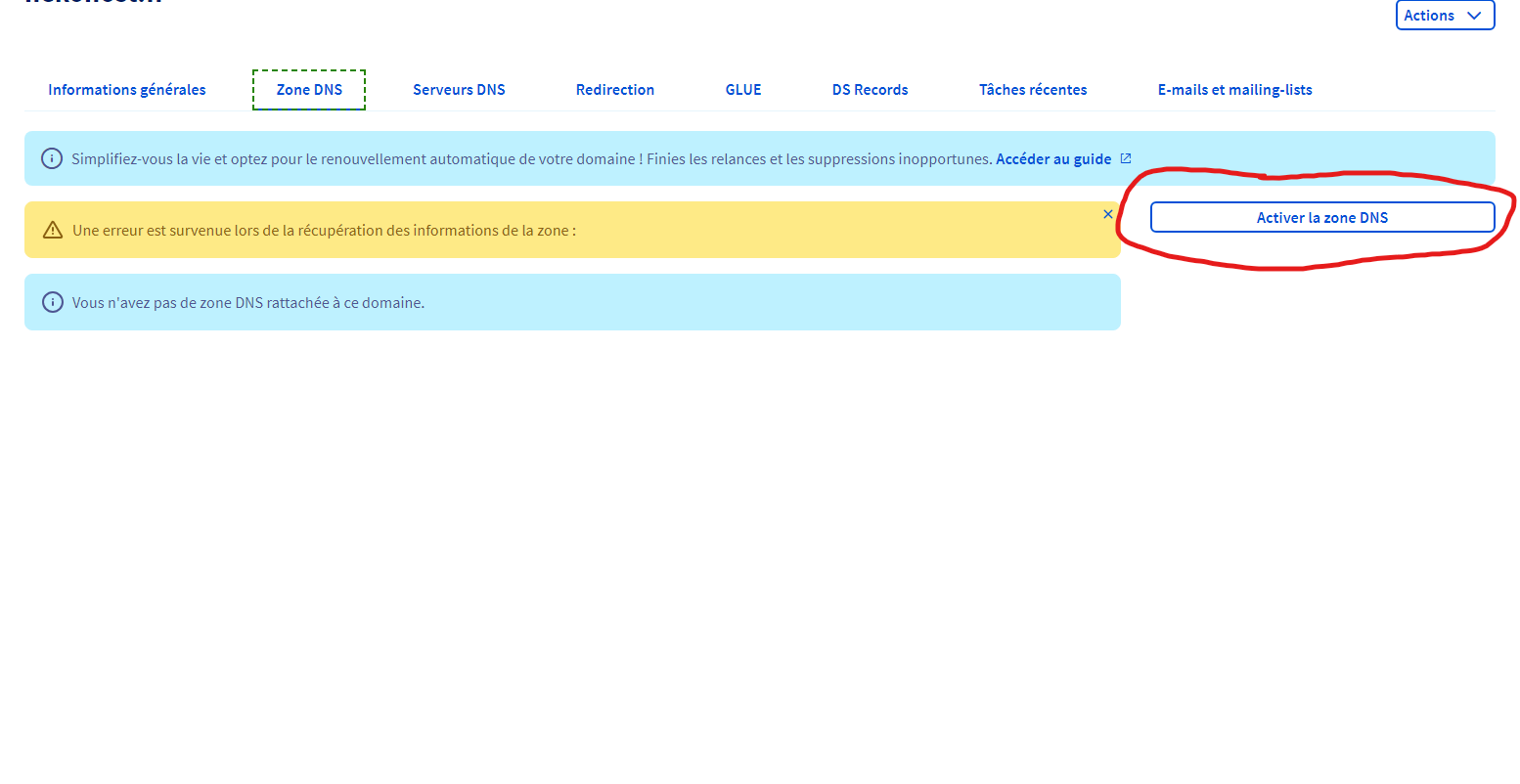Click the 'Vous n'avez pas de zone DNS' message
This screenshot has height=784, width=1520.
pos(248,303)
